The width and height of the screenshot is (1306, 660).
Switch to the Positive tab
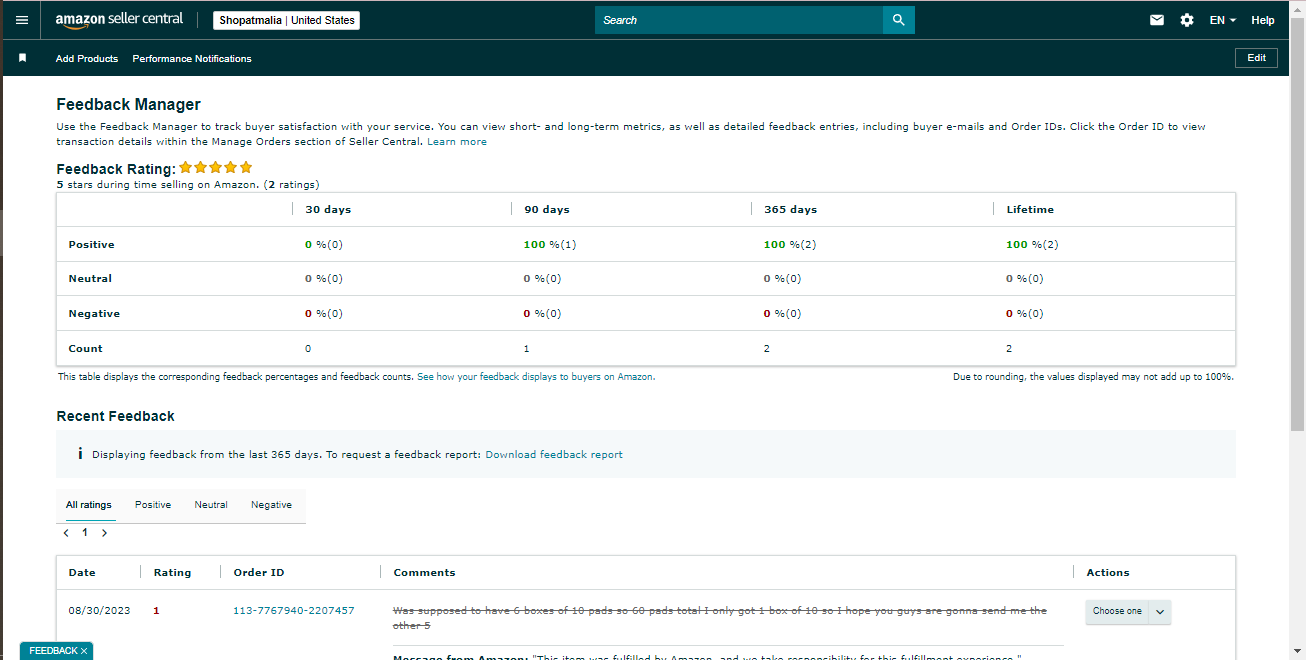coord(153,505)
